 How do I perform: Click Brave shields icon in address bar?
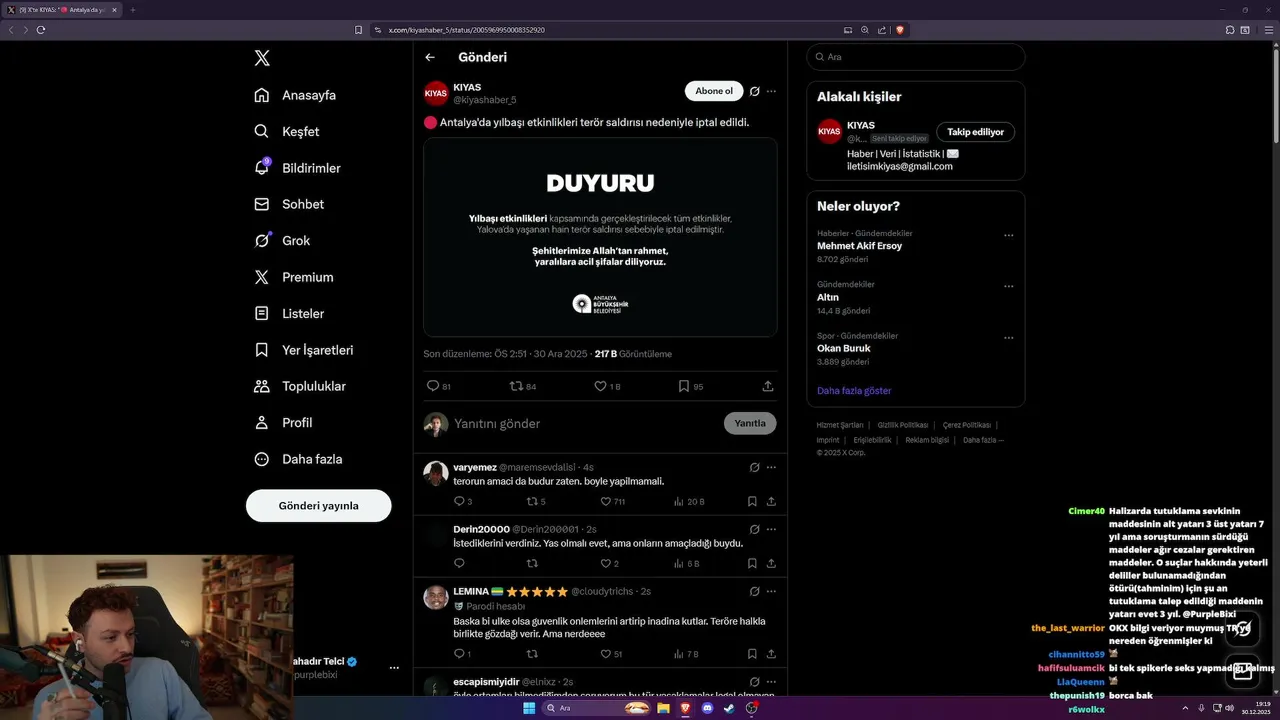click(x=900, y=30)
